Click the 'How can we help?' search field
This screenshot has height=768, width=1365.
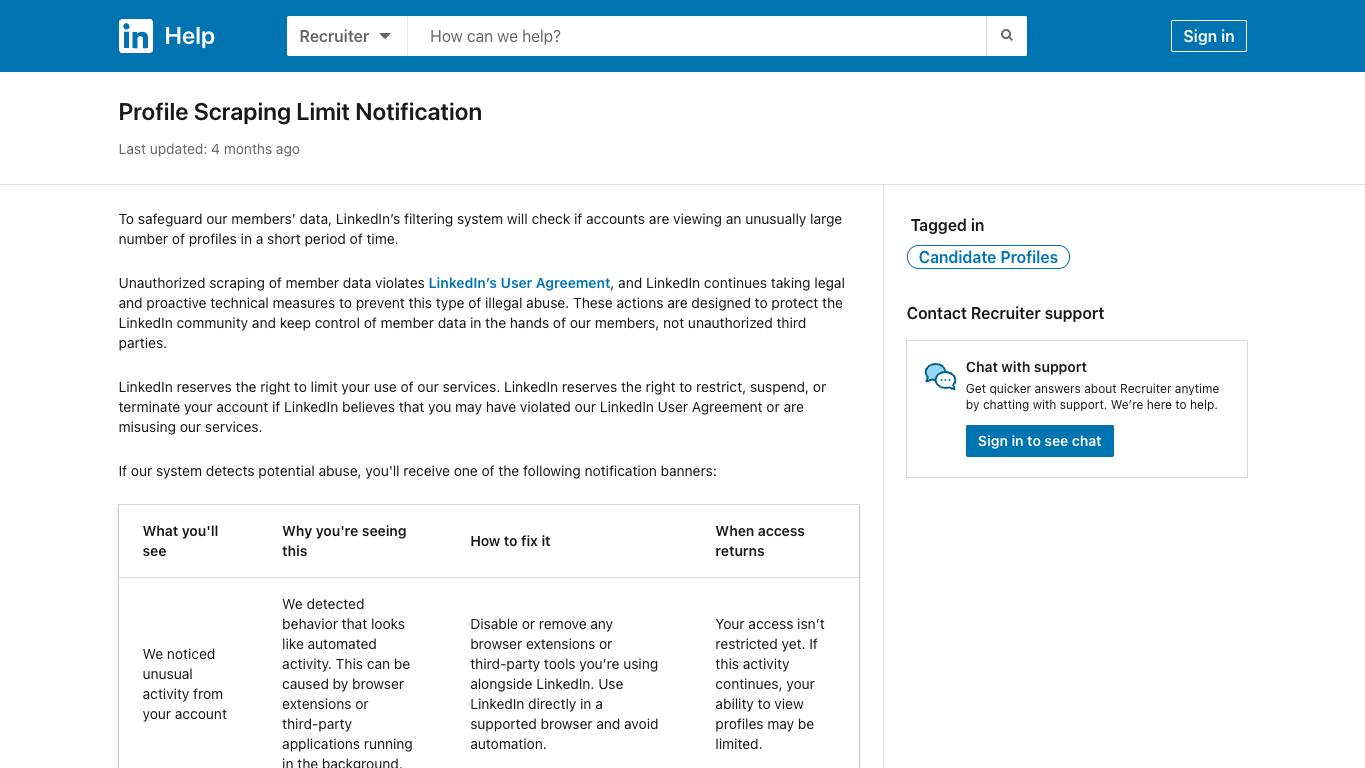click(697, 36)
